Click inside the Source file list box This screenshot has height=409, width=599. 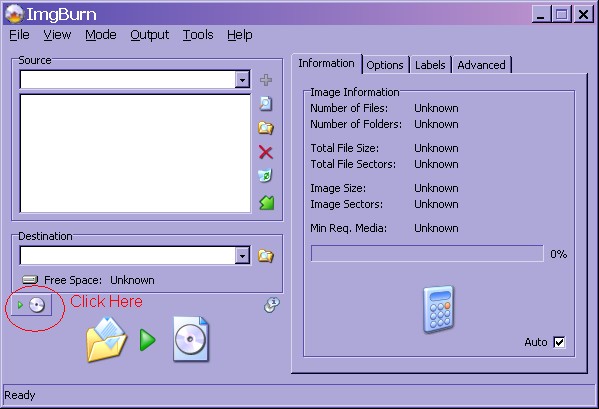click(135, 153)
